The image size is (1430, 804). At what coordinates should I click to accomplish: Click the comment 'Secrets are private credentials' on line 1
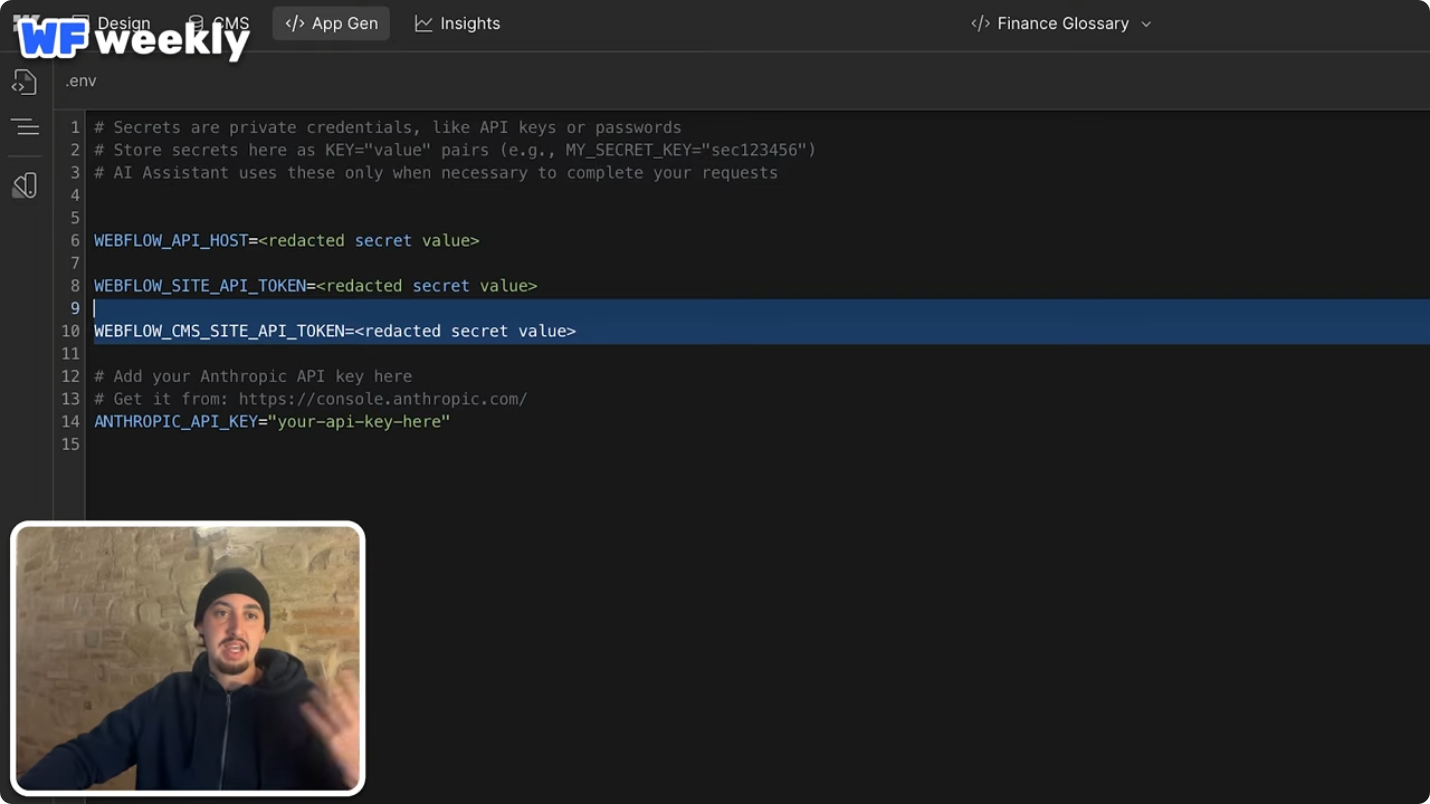click(x=388, y=127)
